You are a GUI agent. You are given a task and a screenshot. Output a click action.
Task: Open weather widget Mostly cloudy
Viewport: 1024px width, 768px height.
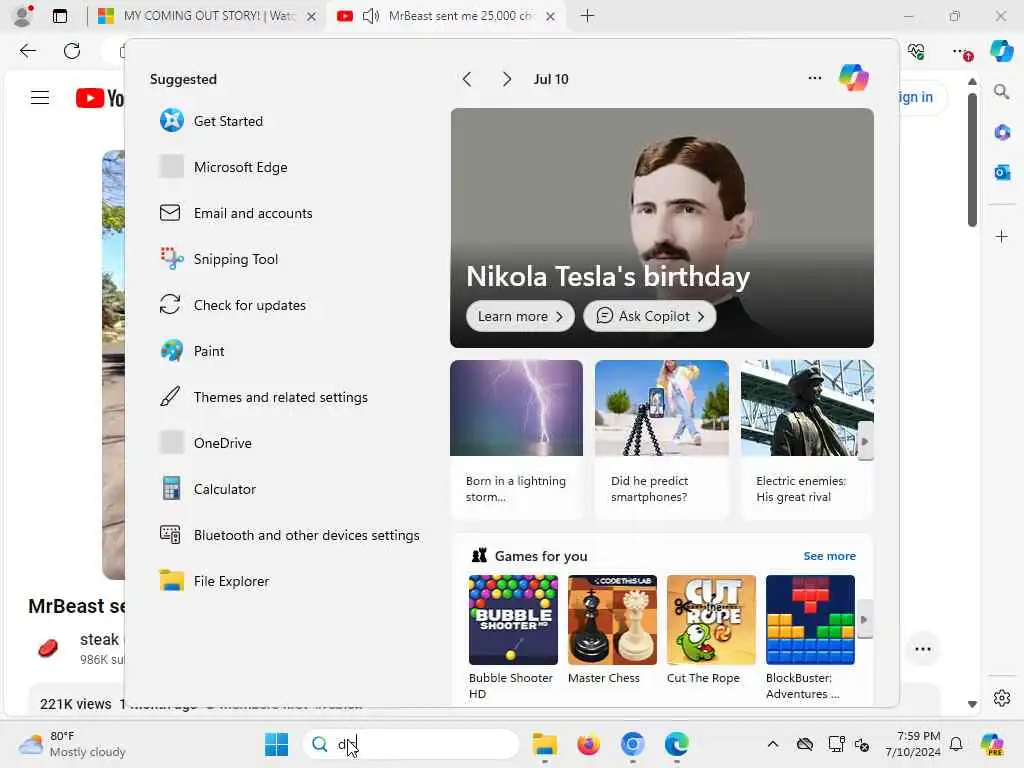point(72,744)
